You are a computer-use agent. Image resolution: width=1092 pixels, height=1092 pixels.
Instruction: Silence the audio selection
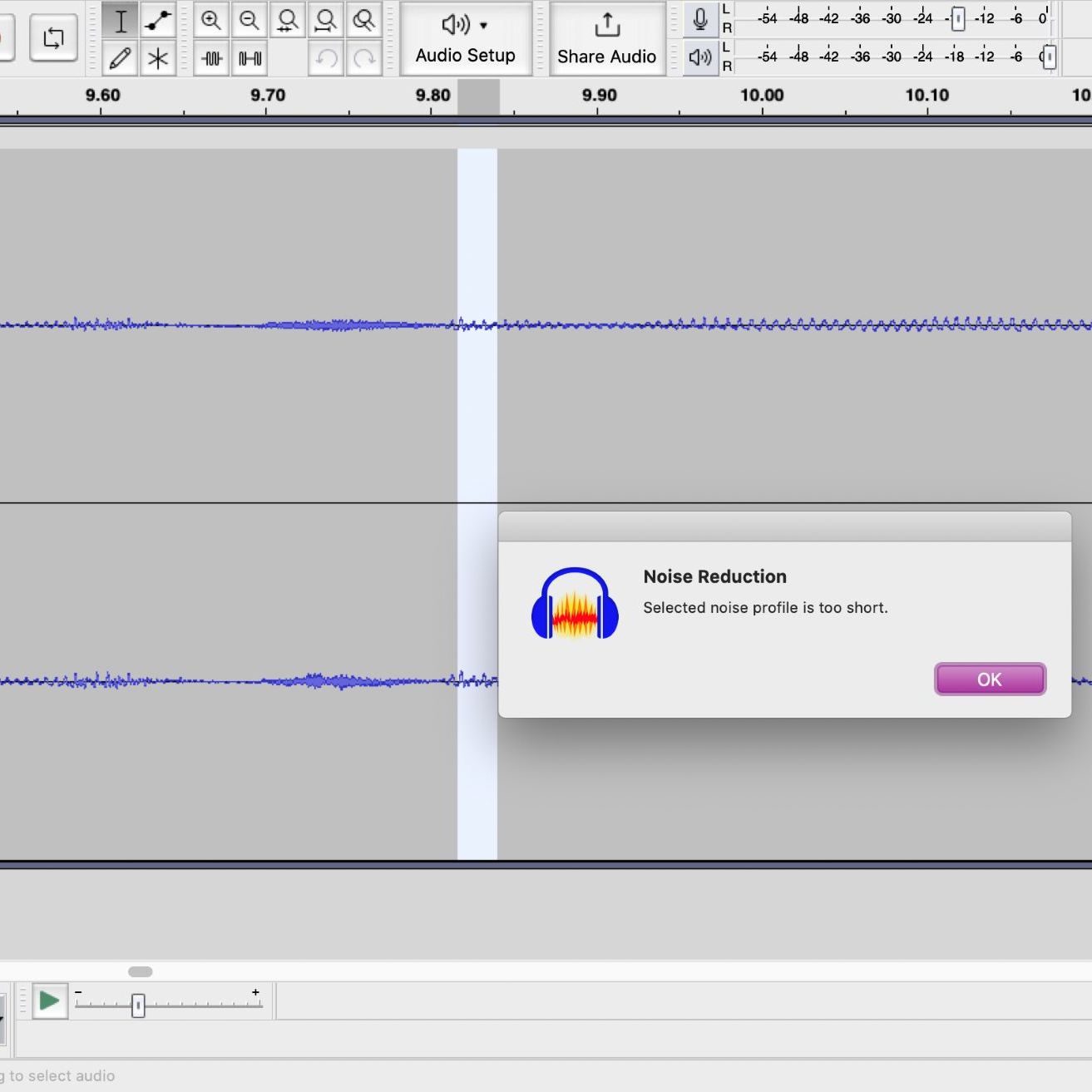point(250,58)
